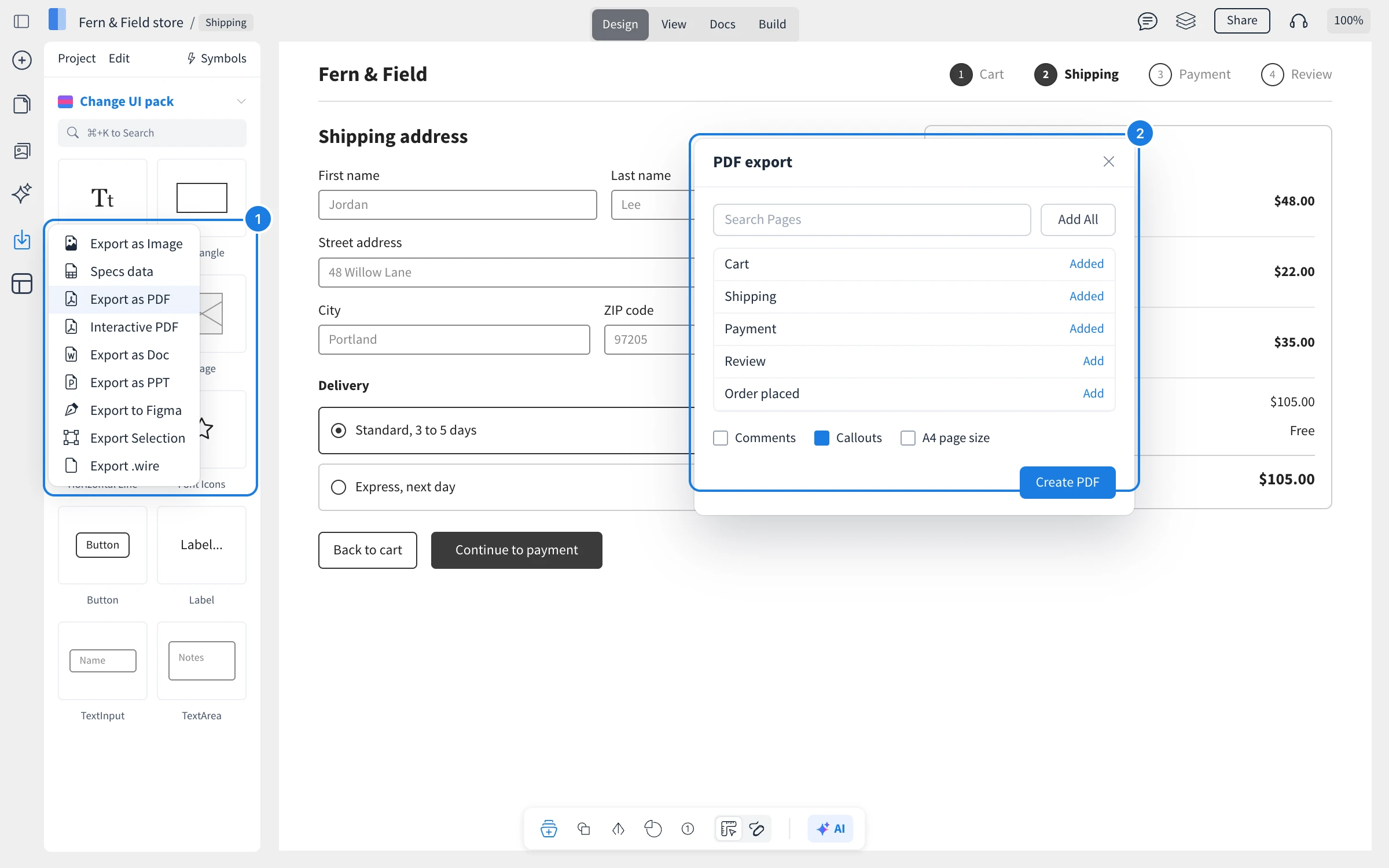Open the AI sparkle icon in left rail
Screen dimensions: 1389x868
pyautogui.click(x=22, y=193)
